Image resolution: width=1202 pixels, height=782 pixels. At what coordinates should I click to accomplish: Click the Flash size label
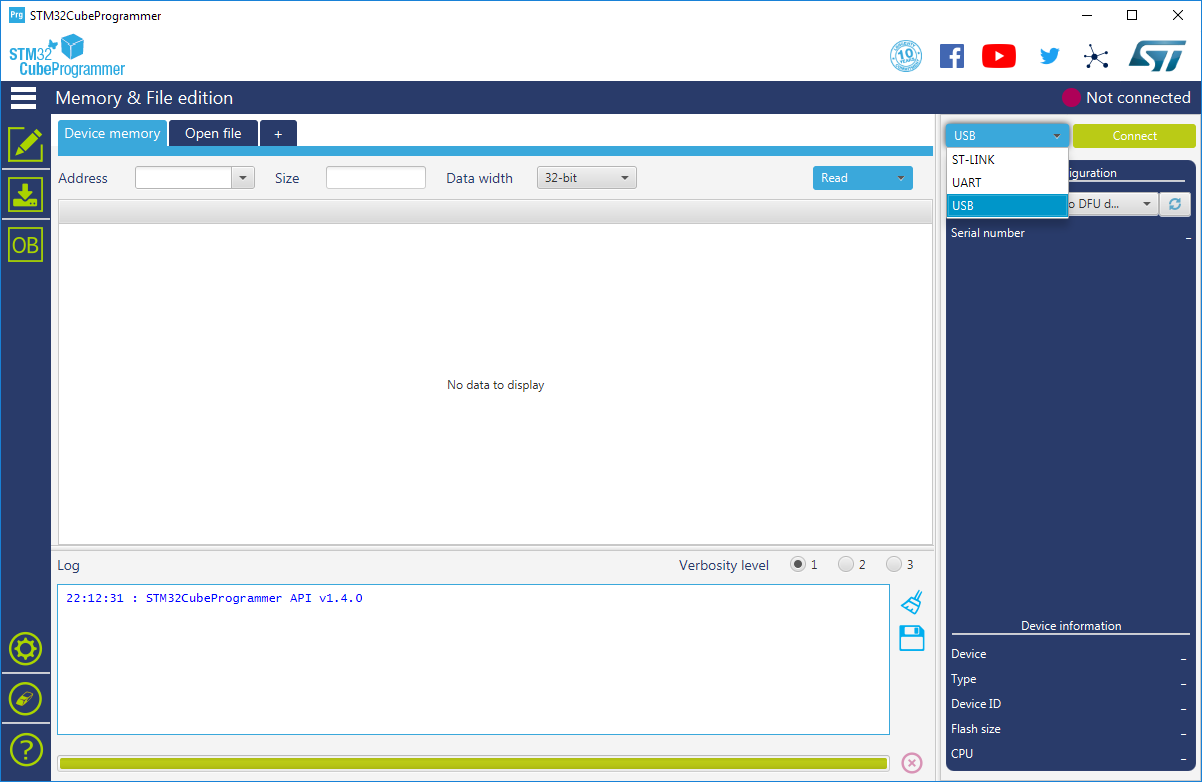pyautogui.click(x=976, y=729)
